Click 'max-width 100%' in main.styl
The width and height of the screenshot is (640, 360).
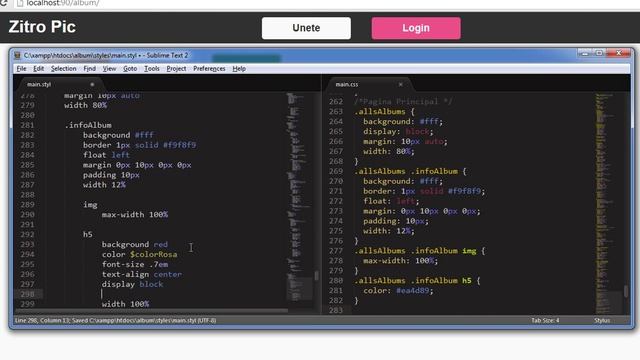(135, 214)
